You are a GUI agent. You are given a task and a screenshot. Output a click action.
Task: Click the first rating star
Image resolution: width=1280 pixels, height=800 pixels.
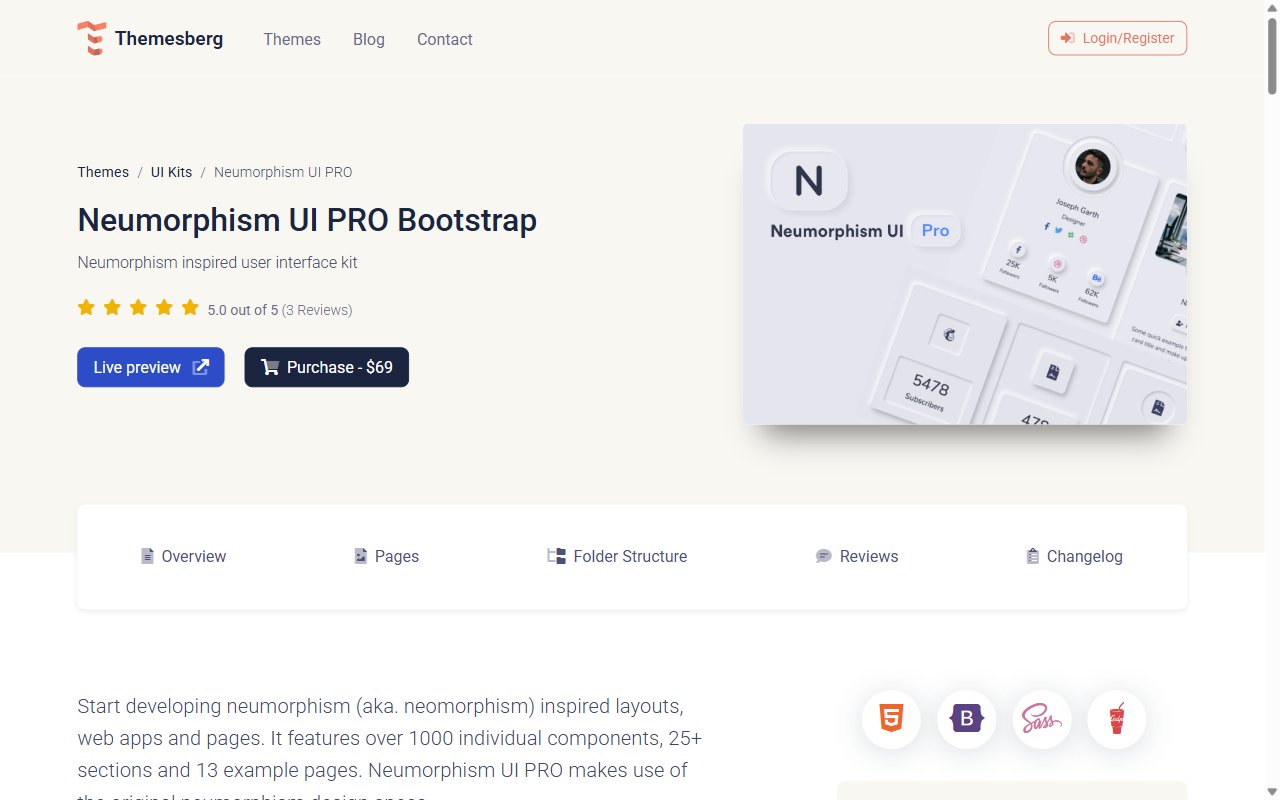pos(86,307)
